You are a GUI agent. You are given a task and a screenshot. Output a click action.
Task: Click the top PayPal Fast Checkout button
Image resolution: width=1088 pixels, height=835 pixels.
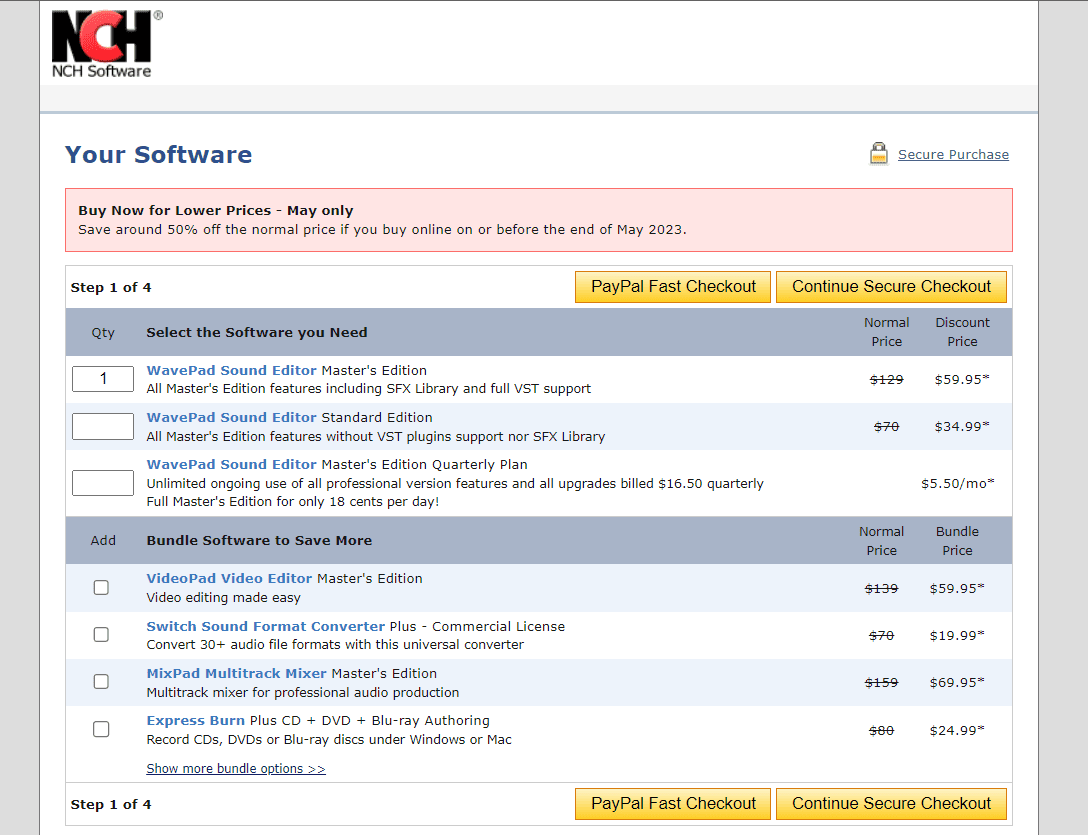[x=673, y=287]
